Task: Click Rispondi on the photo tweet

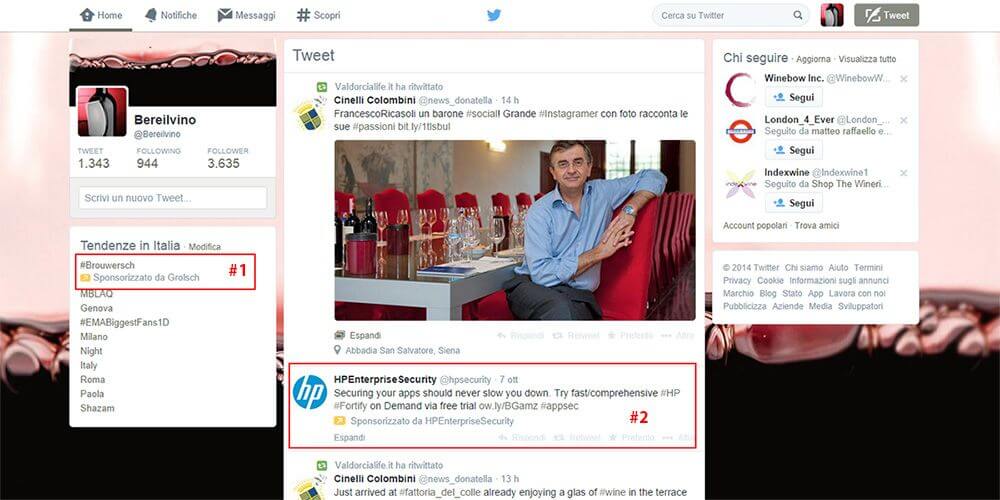Action: pos(521,335)
